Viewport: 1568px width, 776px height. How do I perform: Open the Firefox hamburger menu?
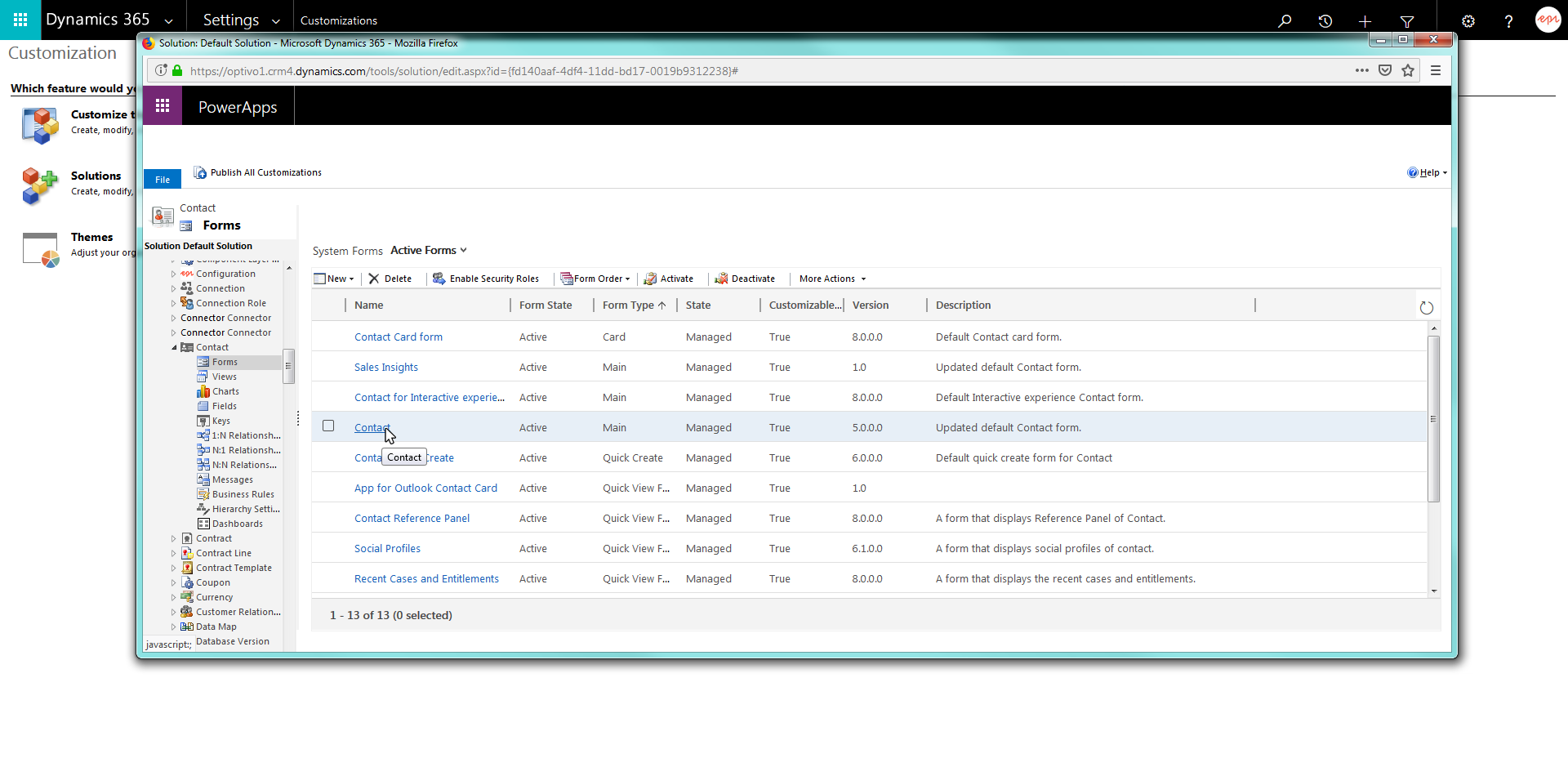(x=1436, y=70)
